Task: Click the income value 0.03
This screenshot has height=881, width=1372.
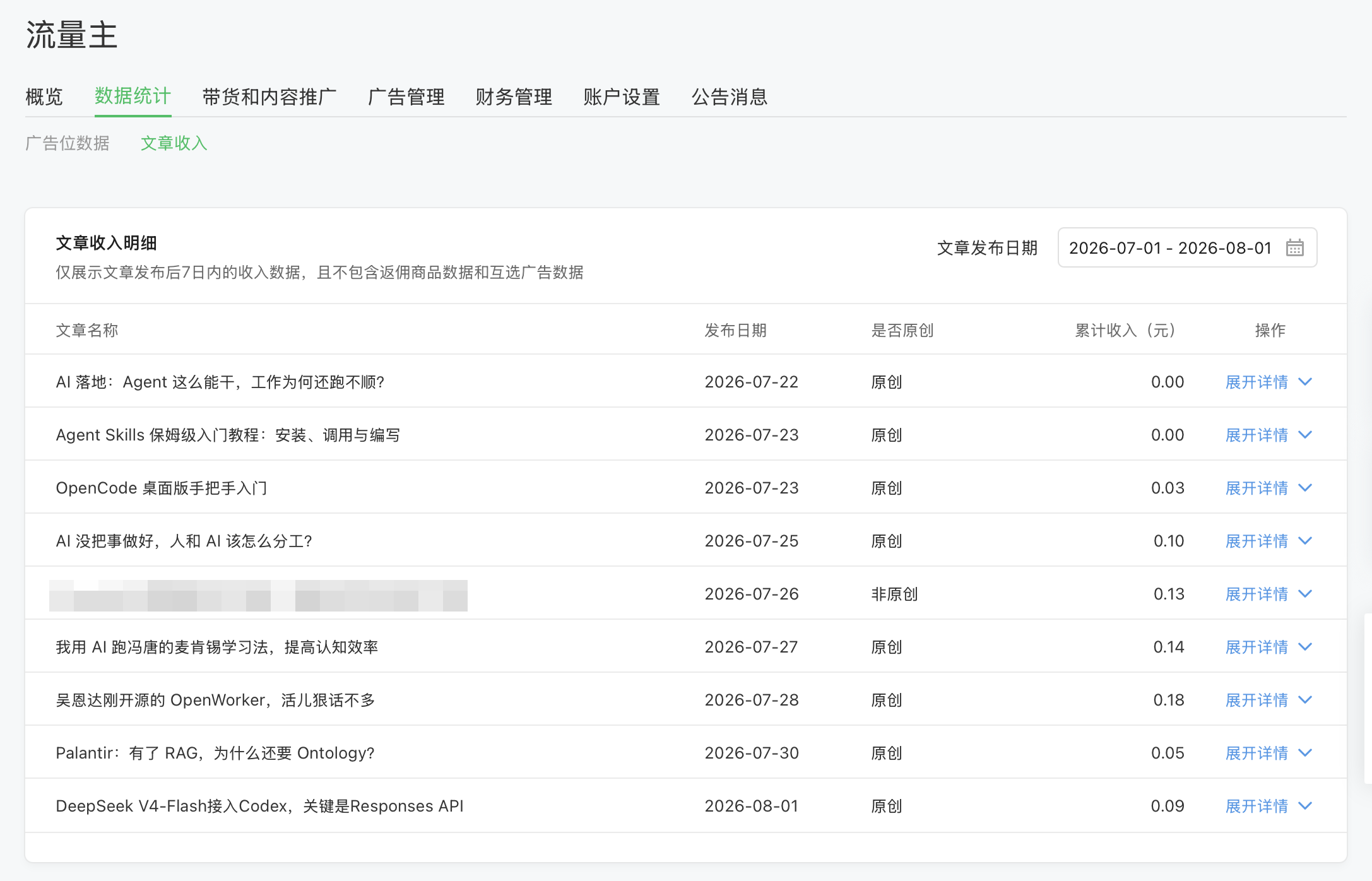Action: pyautogui.click(x=1168, y=488)
